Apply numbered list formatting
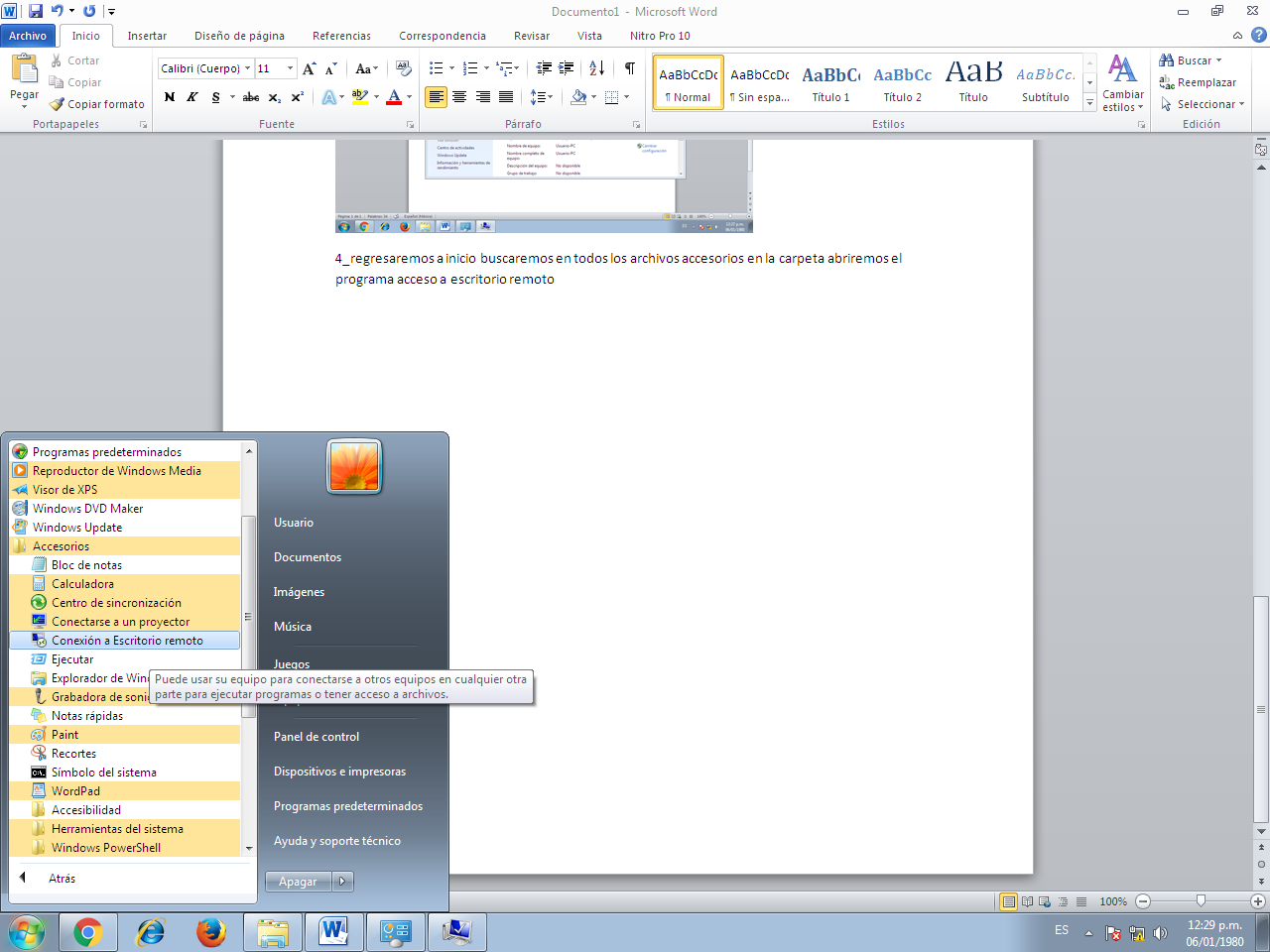Screen dimensions: 1270x952 pyautogui.click(x=470, y=68)
